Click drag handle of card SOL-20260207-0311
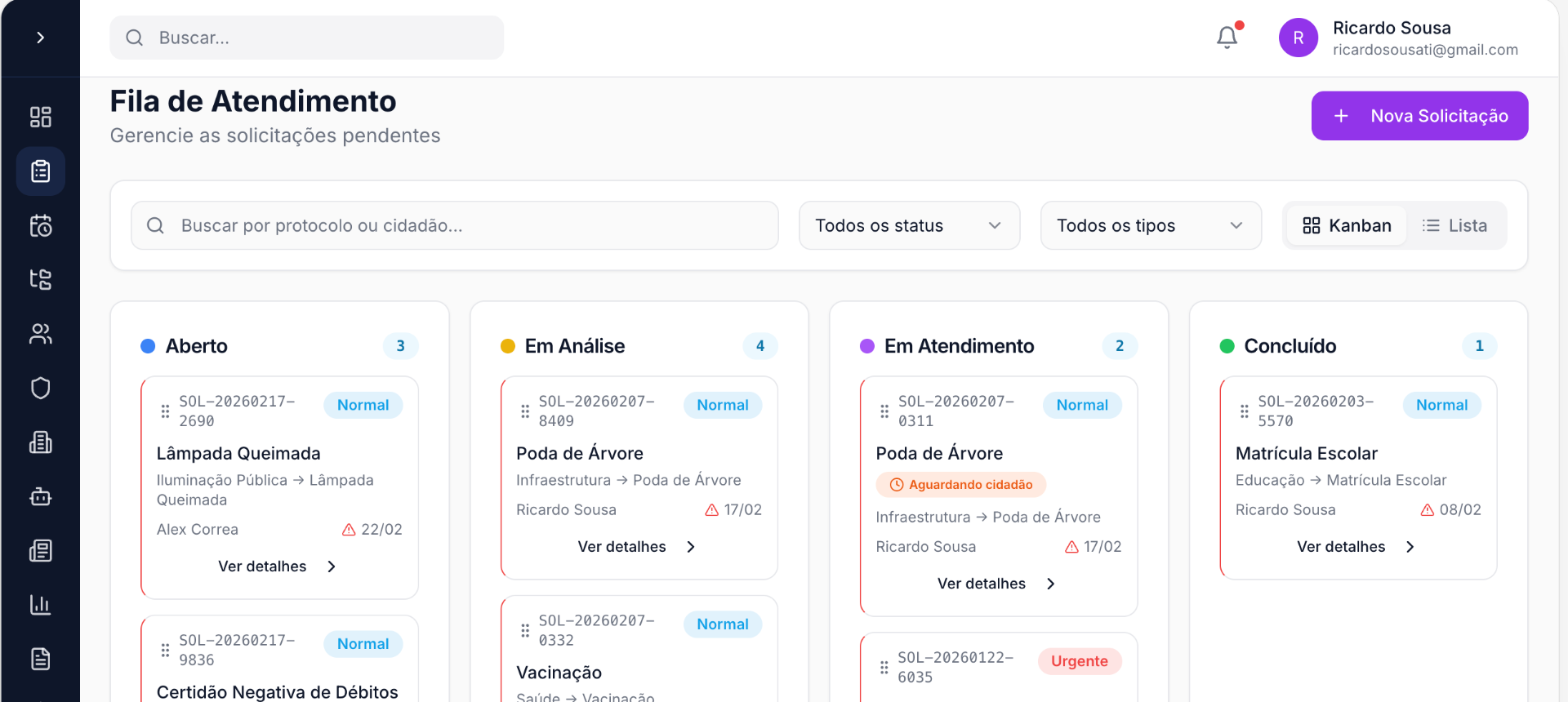The image size is (1568, 702). point(884,411)
